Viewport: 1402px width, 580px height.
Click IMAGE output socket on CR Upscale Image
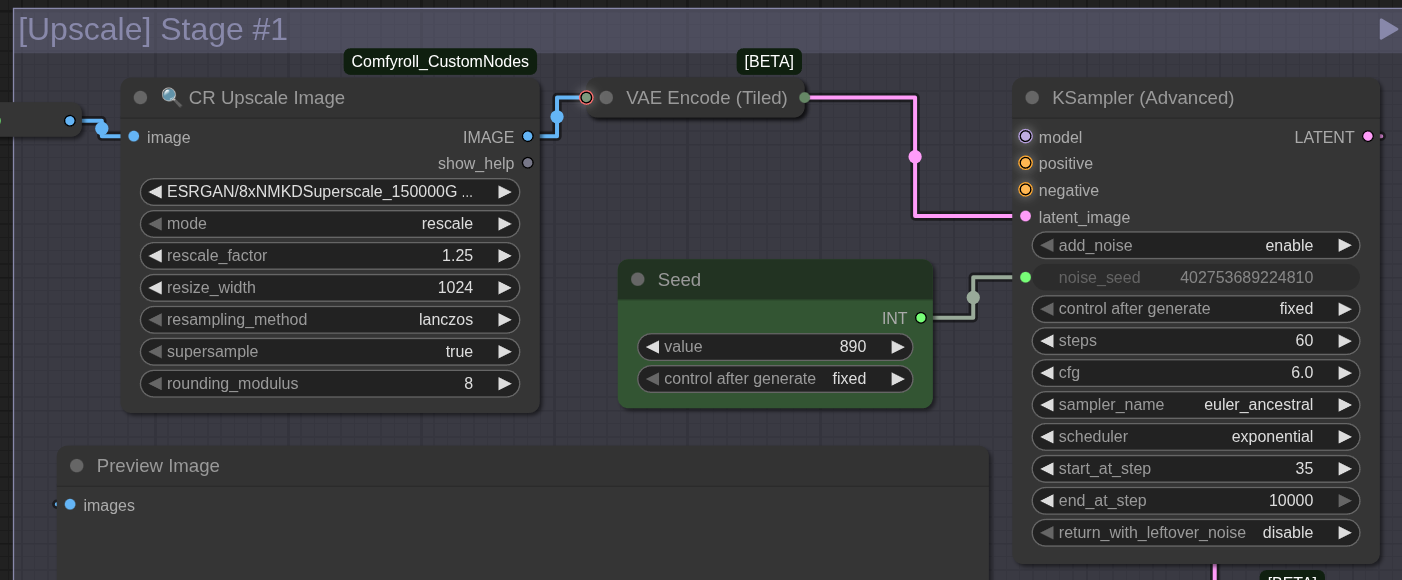pos(528,137)
